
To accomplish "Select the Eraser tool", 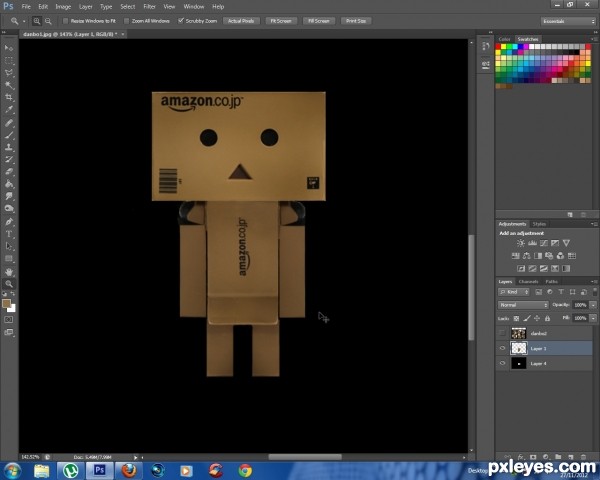I will pyautogui.click(x=9, y=171).
